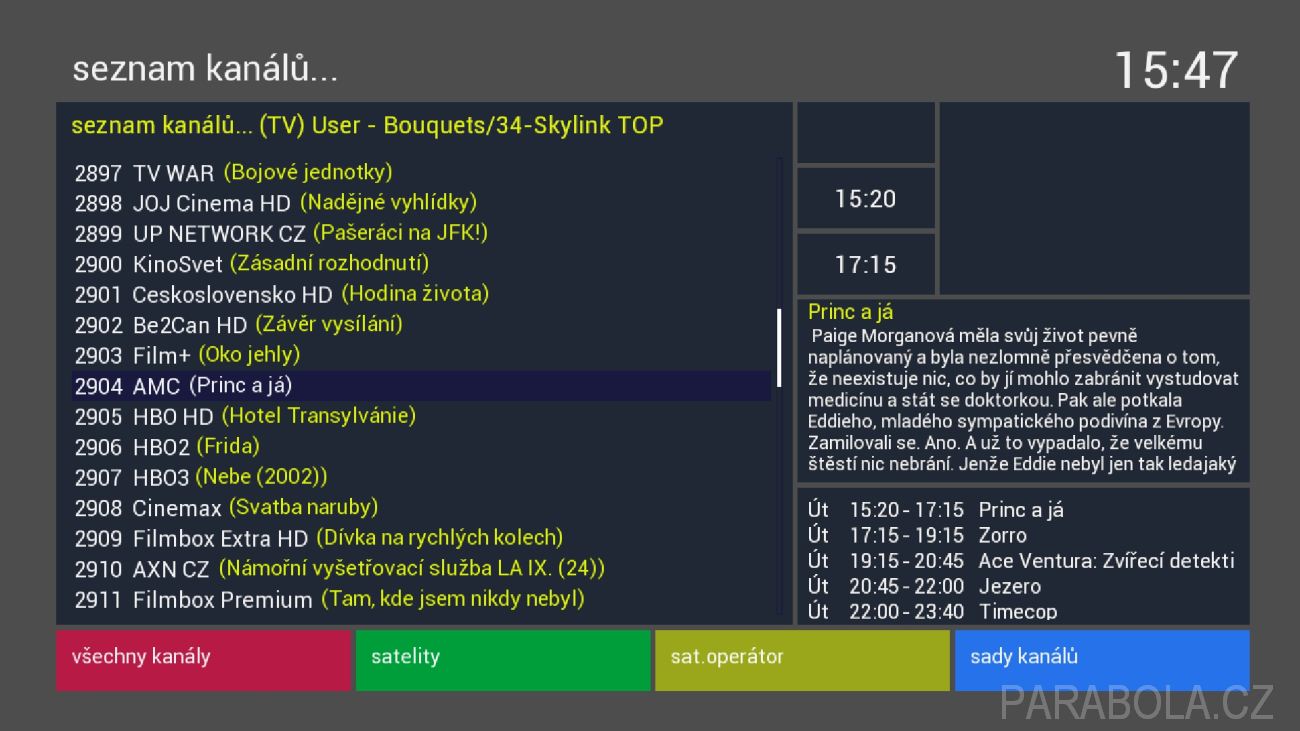The image size is (1300, 731).
Task: Select channel 2900 KinoSvet
Action: tap(421, 264)
